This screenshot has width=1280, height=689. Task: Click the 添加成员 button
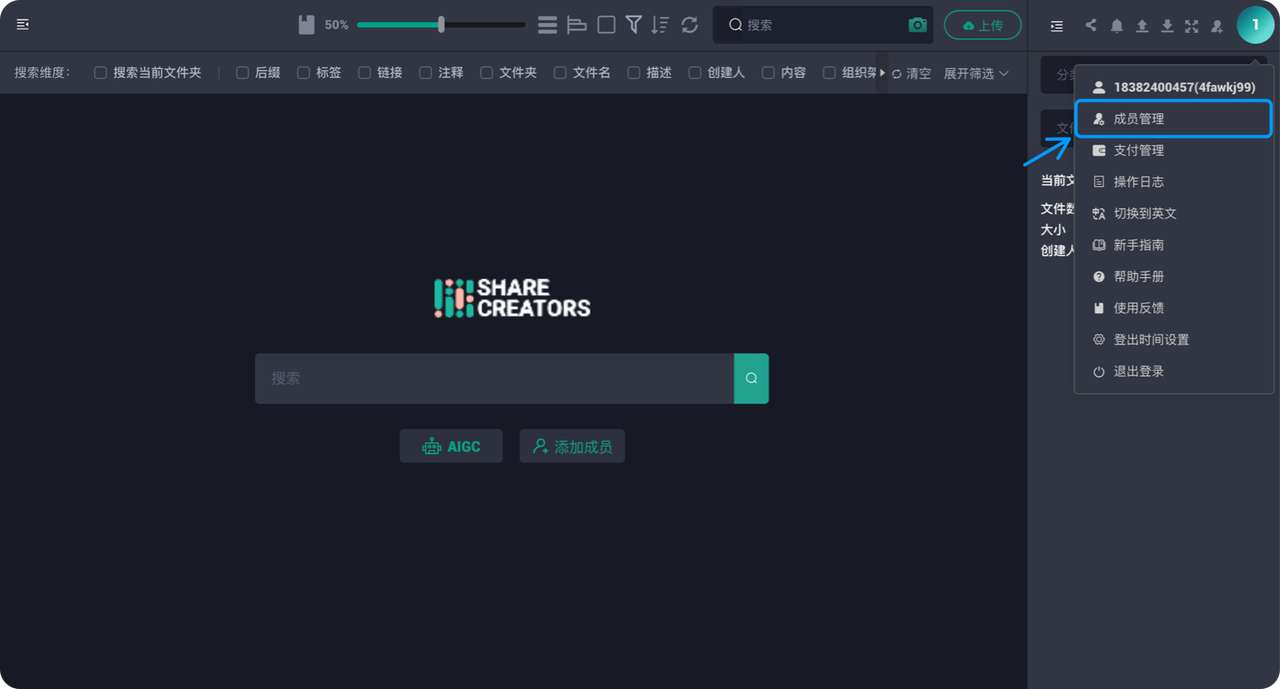pos(572,446)
